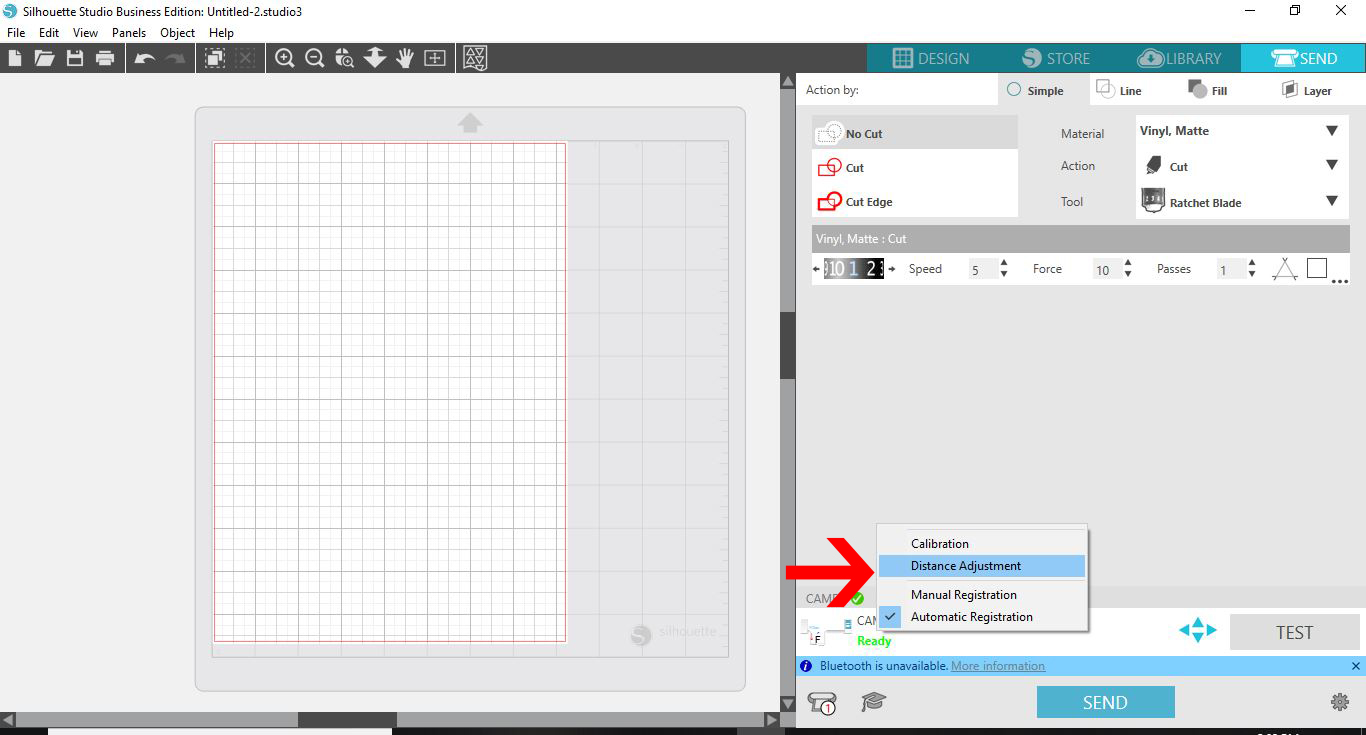Select all using the dashed squares icon
The image size is (1366, 735).
[x=215, y=58]
